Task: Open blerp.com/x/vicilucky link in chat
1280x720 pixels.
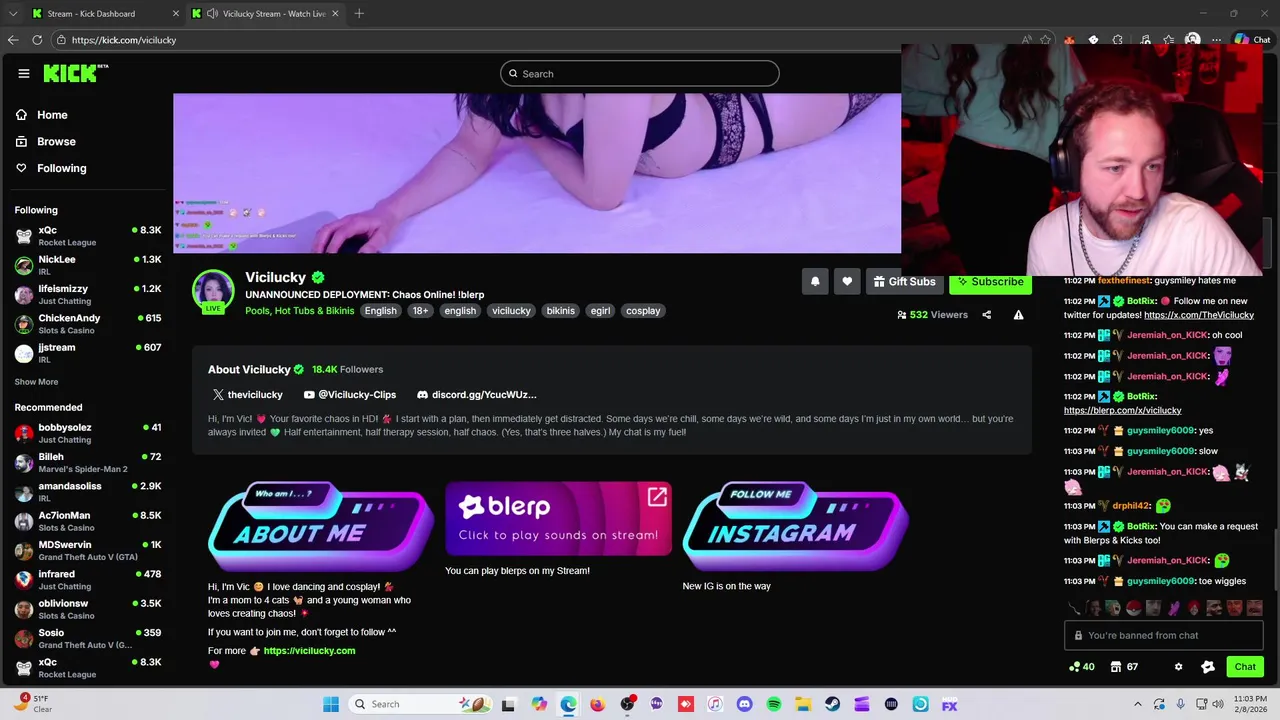Action: (1122, 410)
